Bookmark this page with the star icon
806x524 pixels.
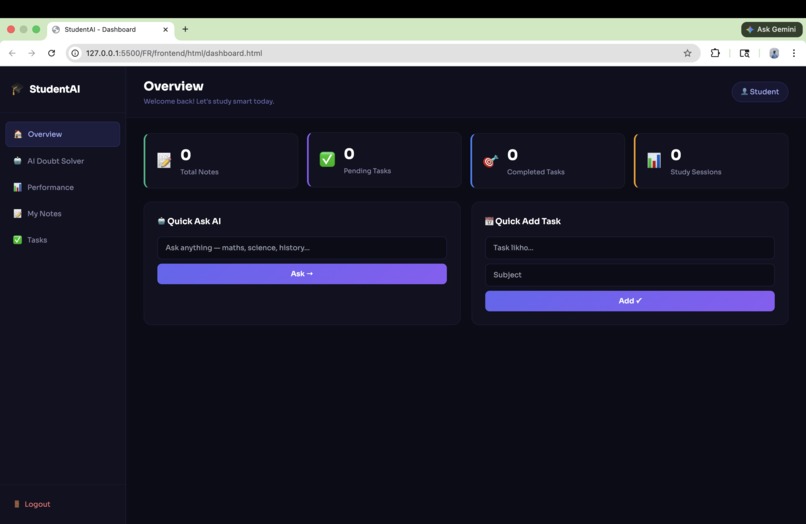(x=687, y=53)
